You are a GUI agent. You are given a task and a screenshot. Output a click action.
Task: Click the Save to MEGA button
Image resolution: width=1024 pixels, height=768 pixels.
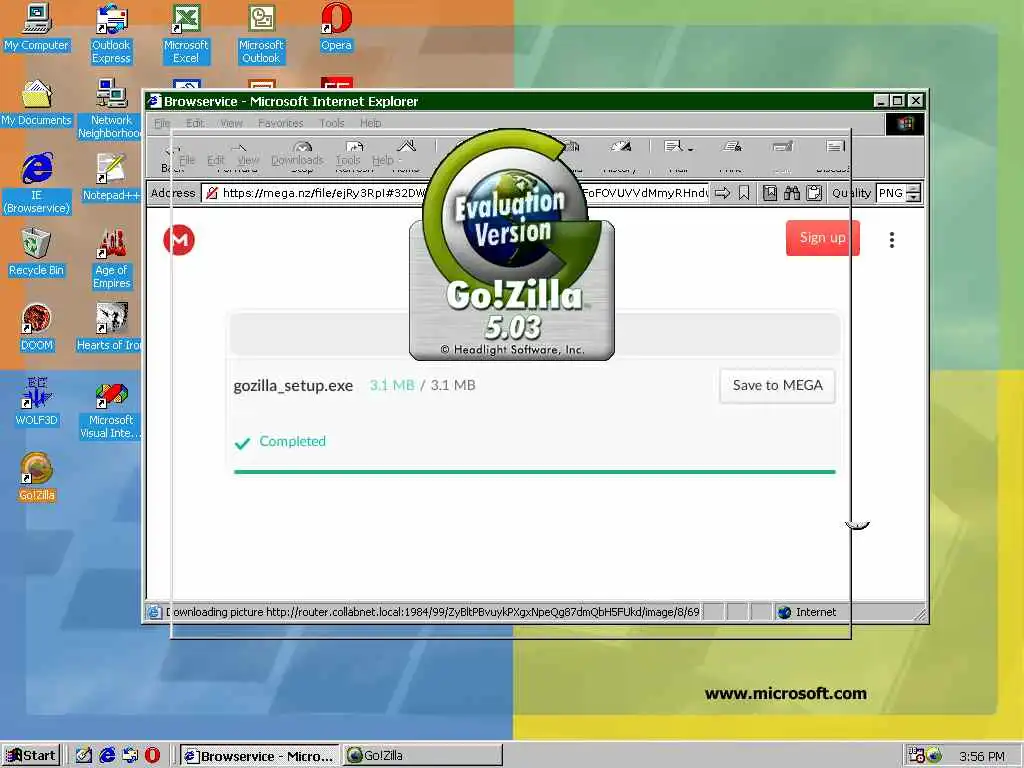777,385
